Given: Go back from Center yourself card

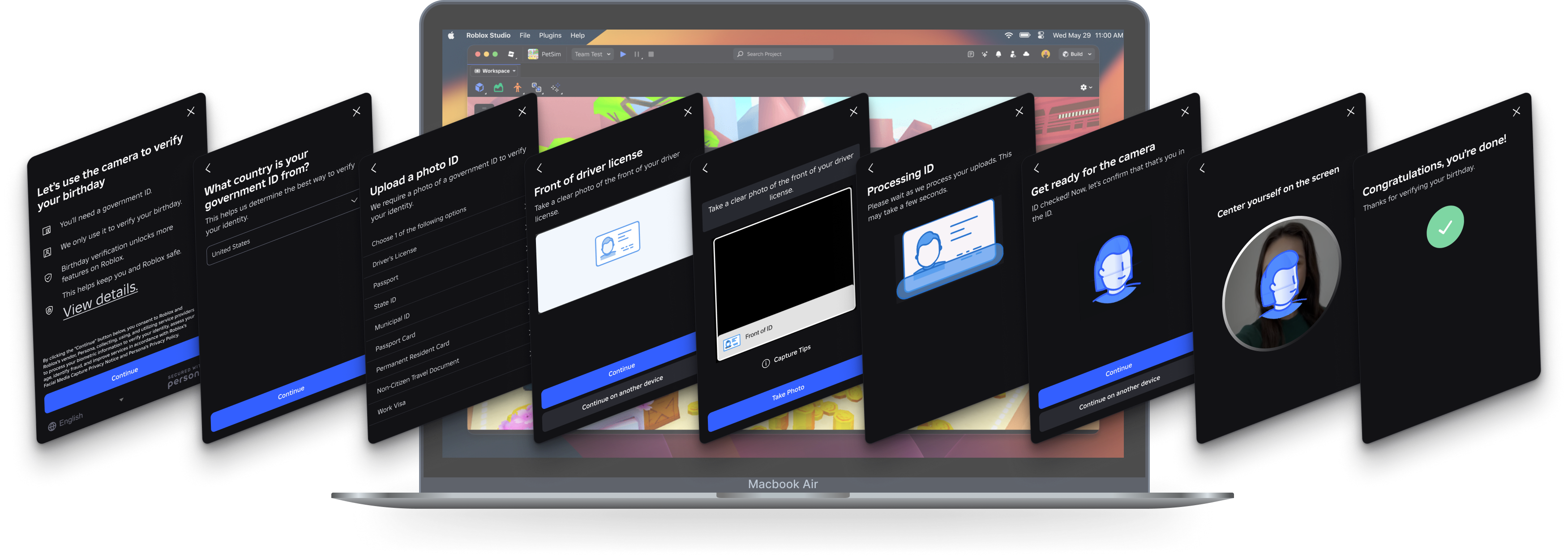Looking at the screenshot, I should [1202, 168].
